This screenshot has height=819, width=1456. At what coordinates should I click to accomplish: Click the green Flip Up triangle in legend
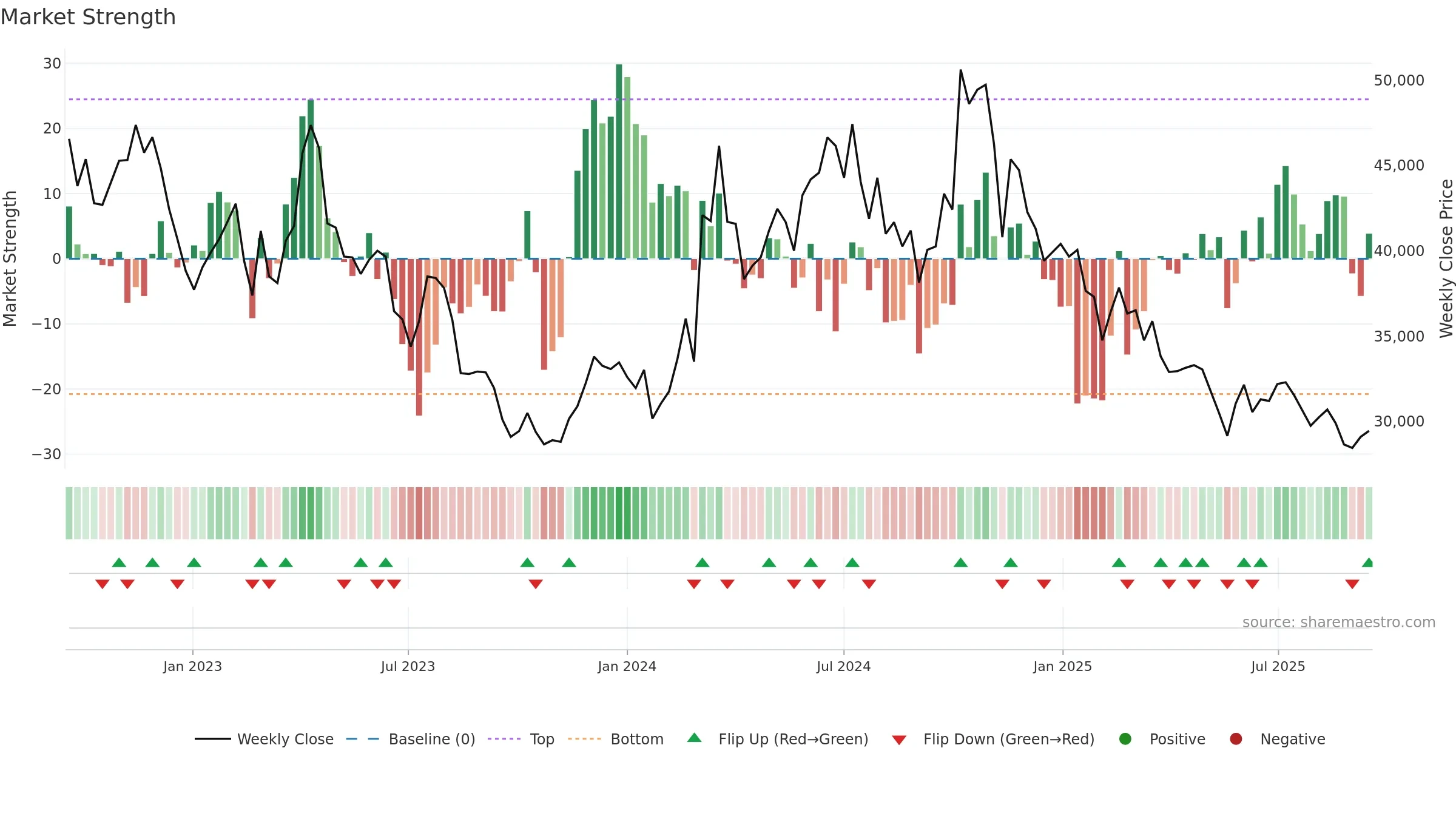pos(695,738)
